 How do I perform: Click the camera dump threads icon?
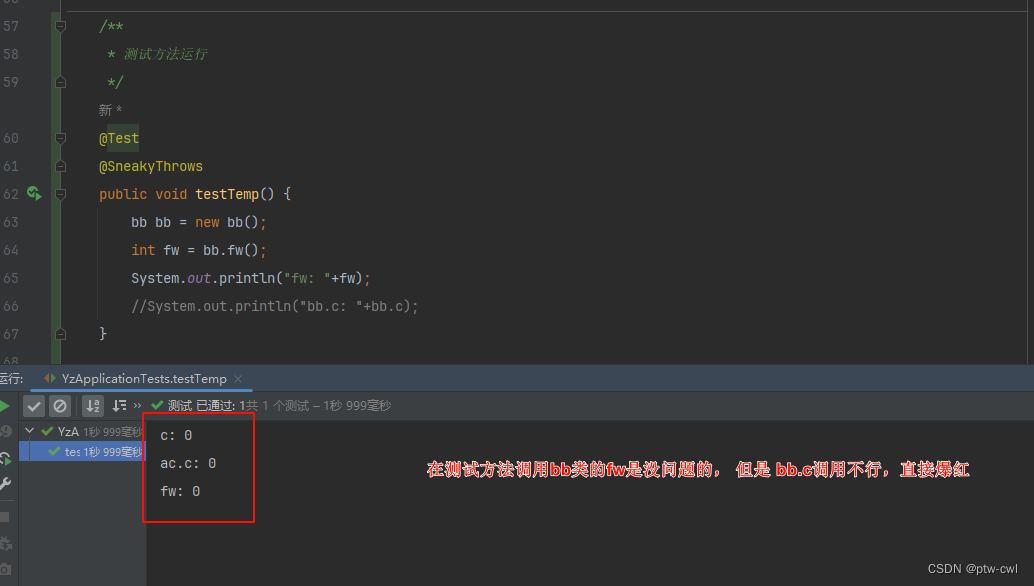point(5,569)
